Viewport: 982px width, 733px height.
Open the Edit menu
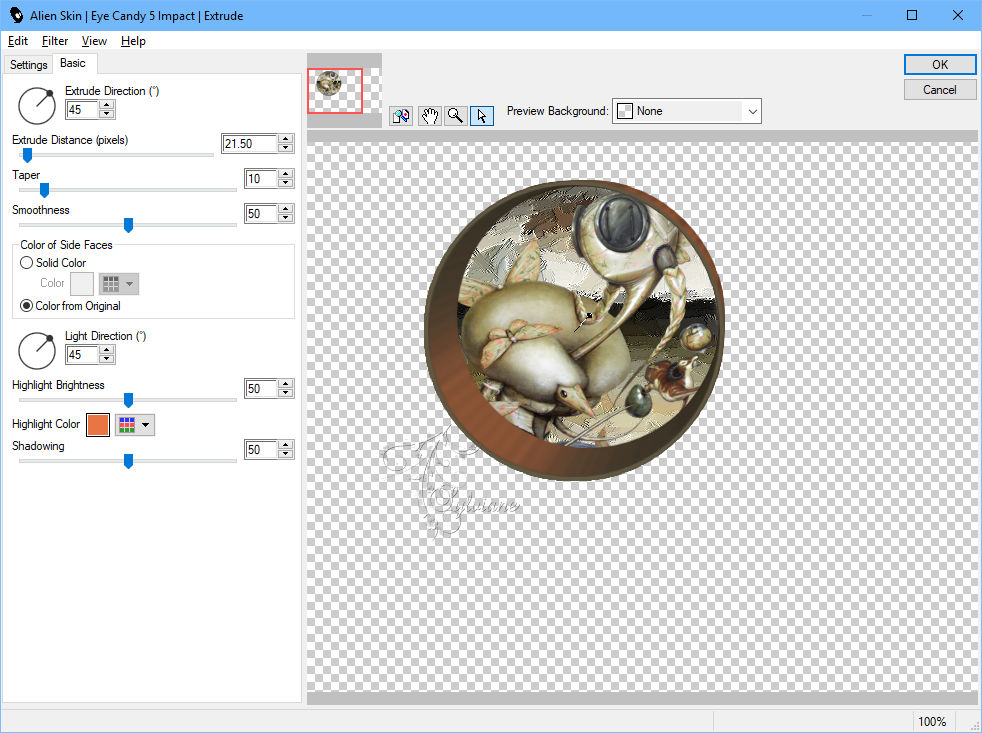(18, 41)
